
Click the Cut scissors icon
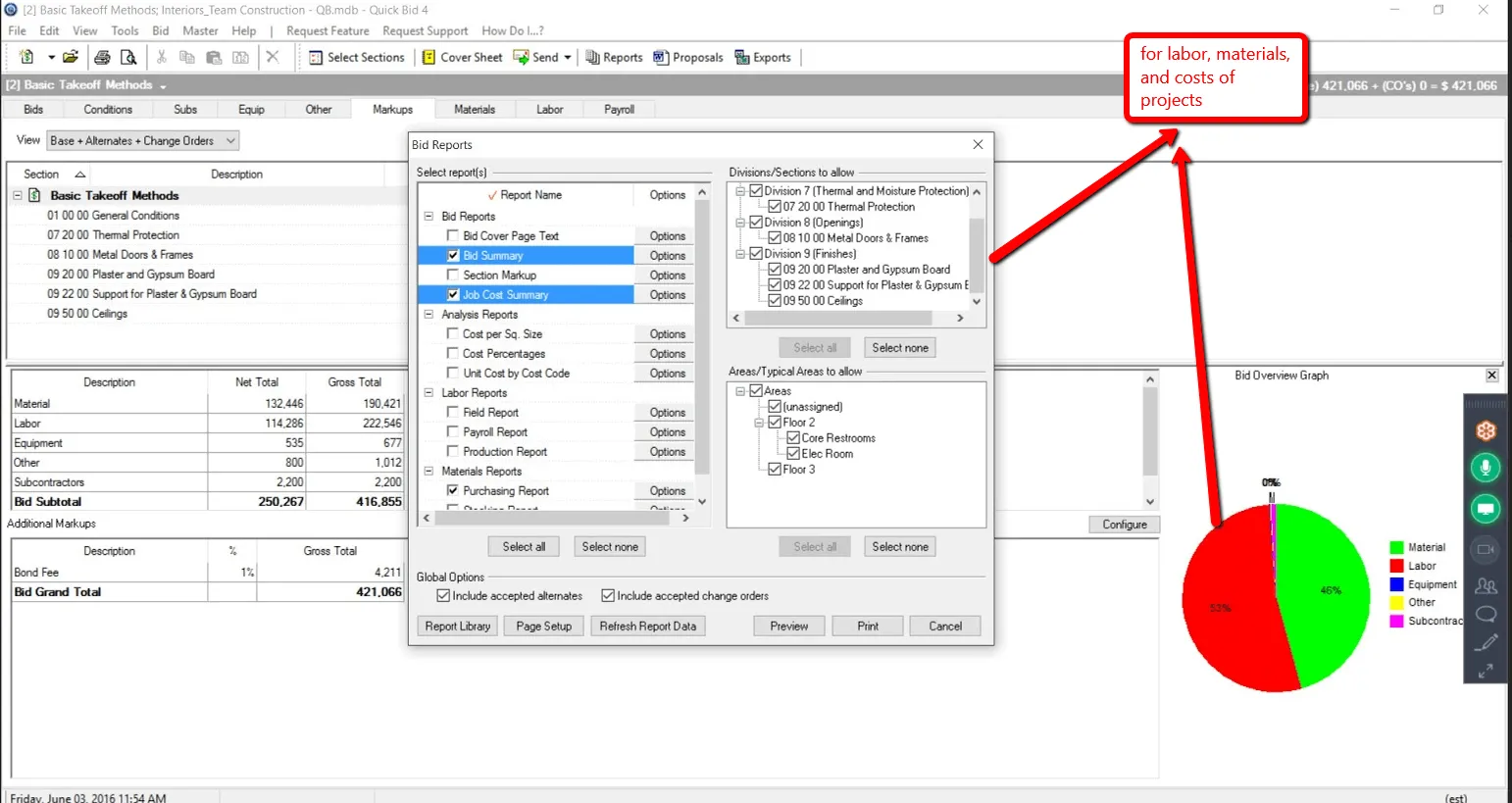(x=162, y=57)
